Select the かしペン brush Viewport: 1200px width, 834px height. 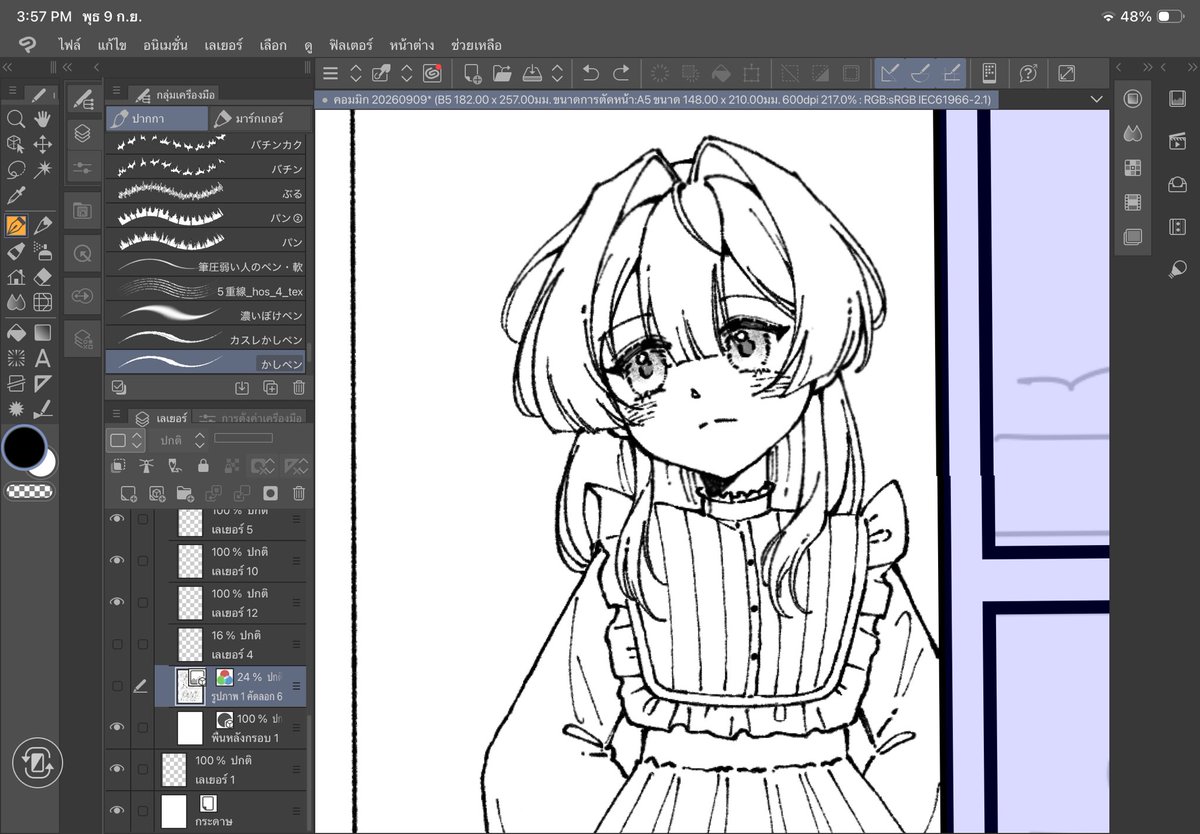point(208,363)
